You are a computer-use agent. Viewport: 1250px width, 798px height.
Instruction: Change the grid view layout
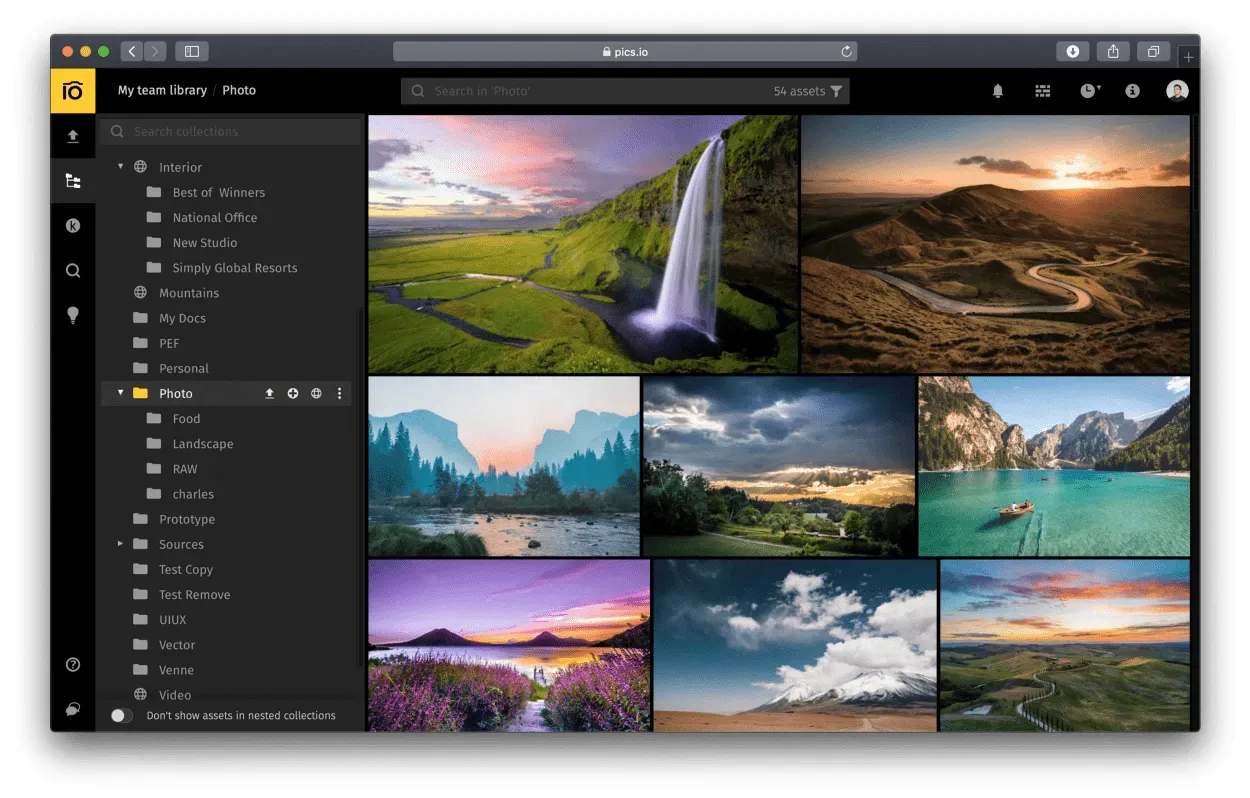tap(1042, 90)
